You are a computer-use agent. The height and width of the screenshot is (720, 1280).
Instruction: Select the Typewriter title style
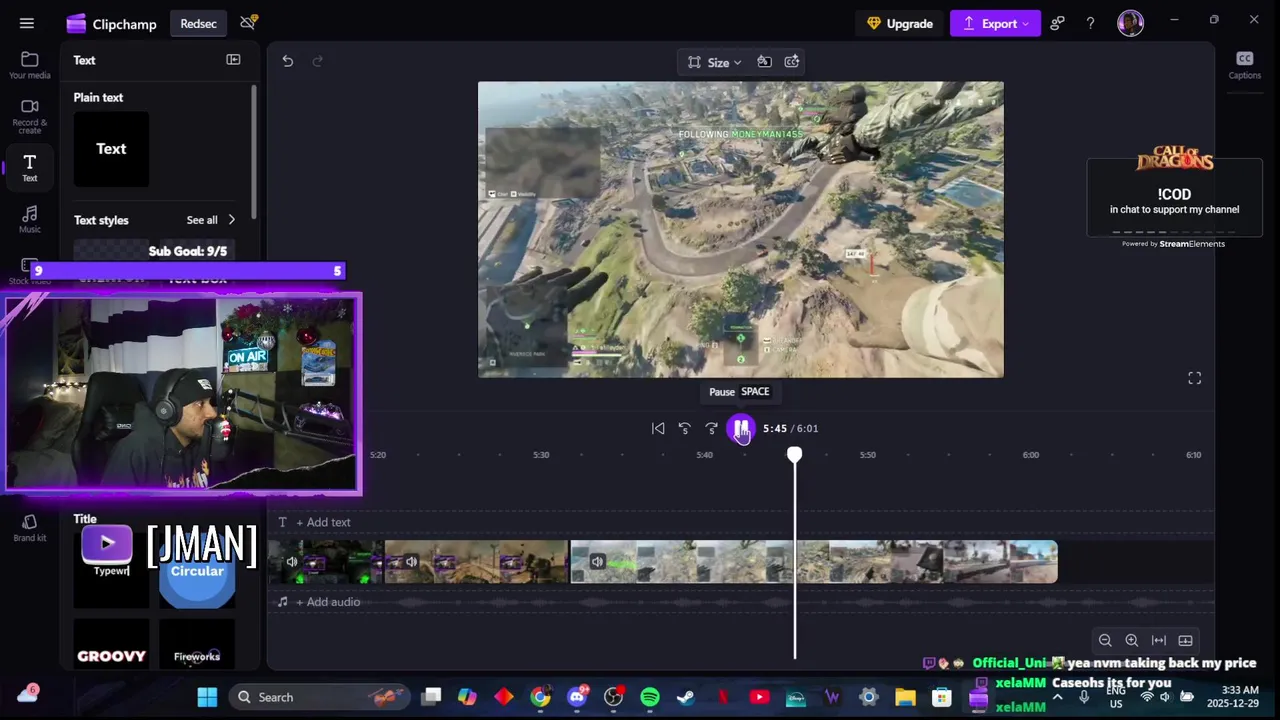pyautogui.click(x=110, y=568)
